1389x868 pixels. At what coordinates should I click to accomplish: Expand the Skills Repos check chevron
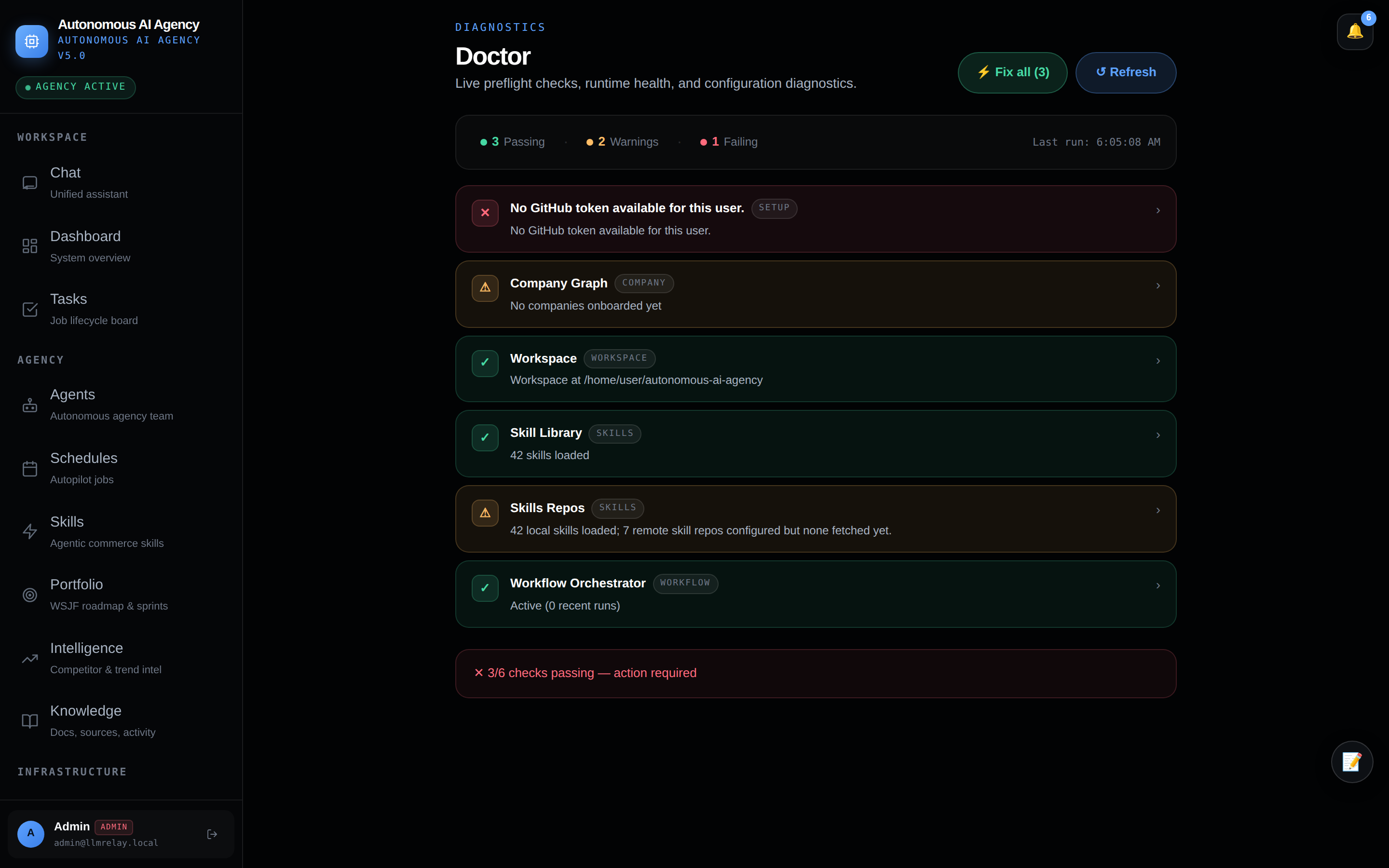coord(1158,511)
